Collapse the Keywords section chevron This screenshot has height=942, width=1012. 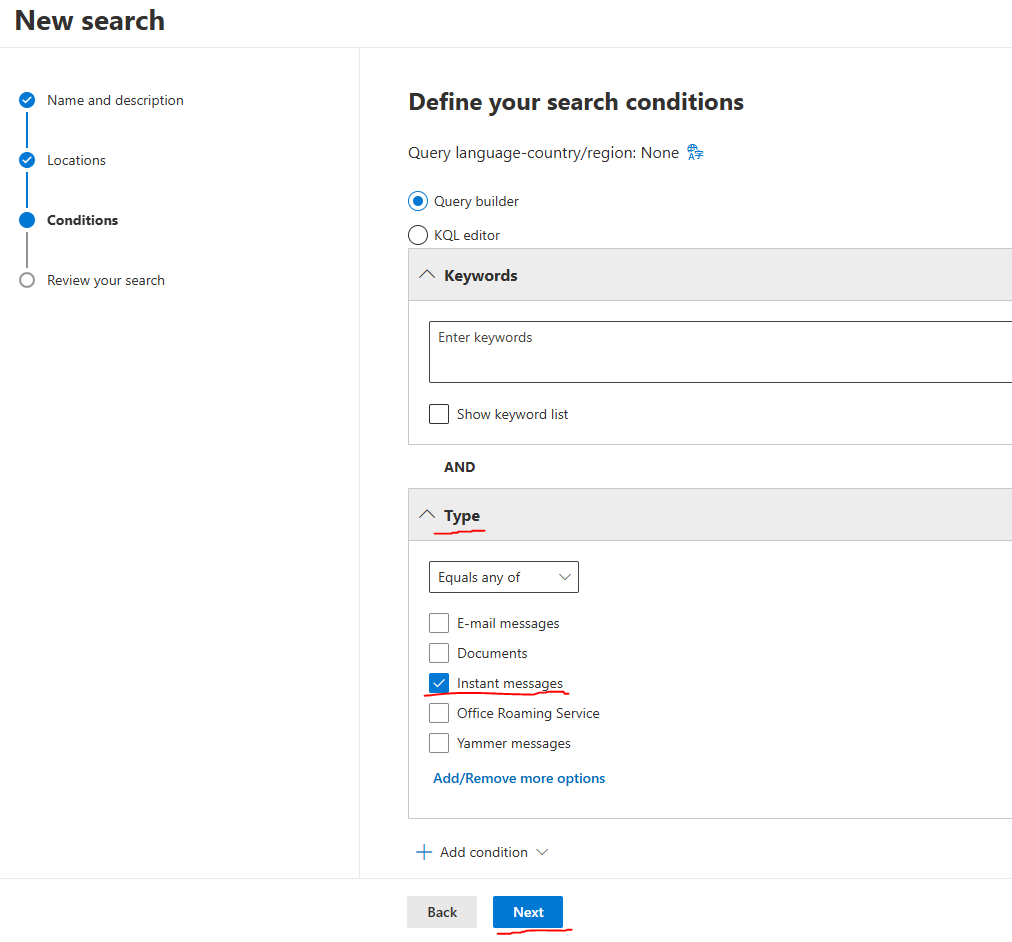click(x=427, y=275)
